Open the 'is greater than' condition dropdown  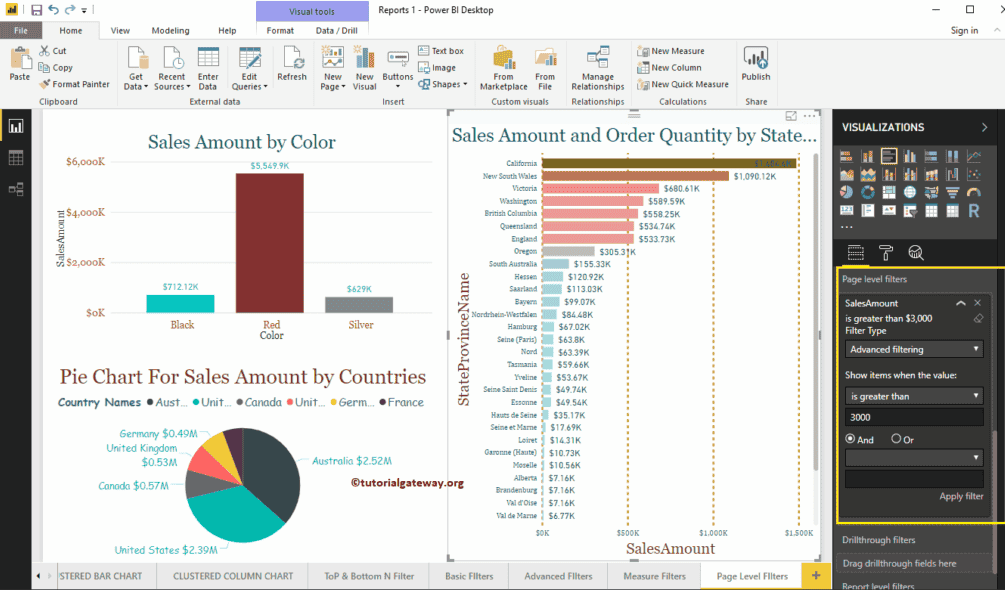(x=913, y=395)
